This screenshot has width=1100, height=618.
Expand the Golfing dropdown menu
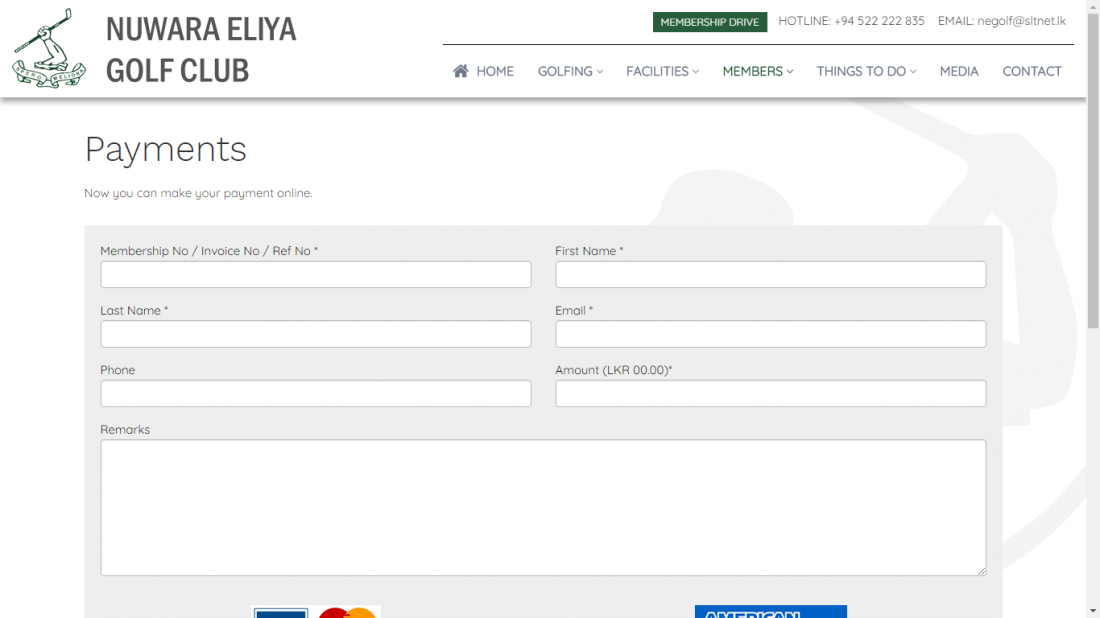570,71
